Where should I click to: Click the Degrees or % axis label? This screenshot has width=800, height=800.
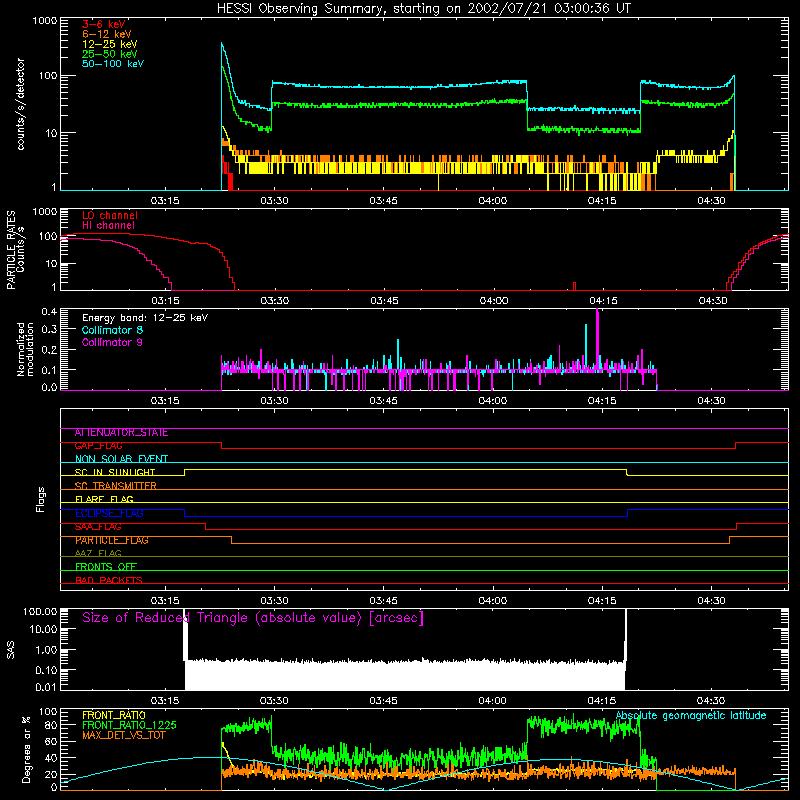coord(26,749)
